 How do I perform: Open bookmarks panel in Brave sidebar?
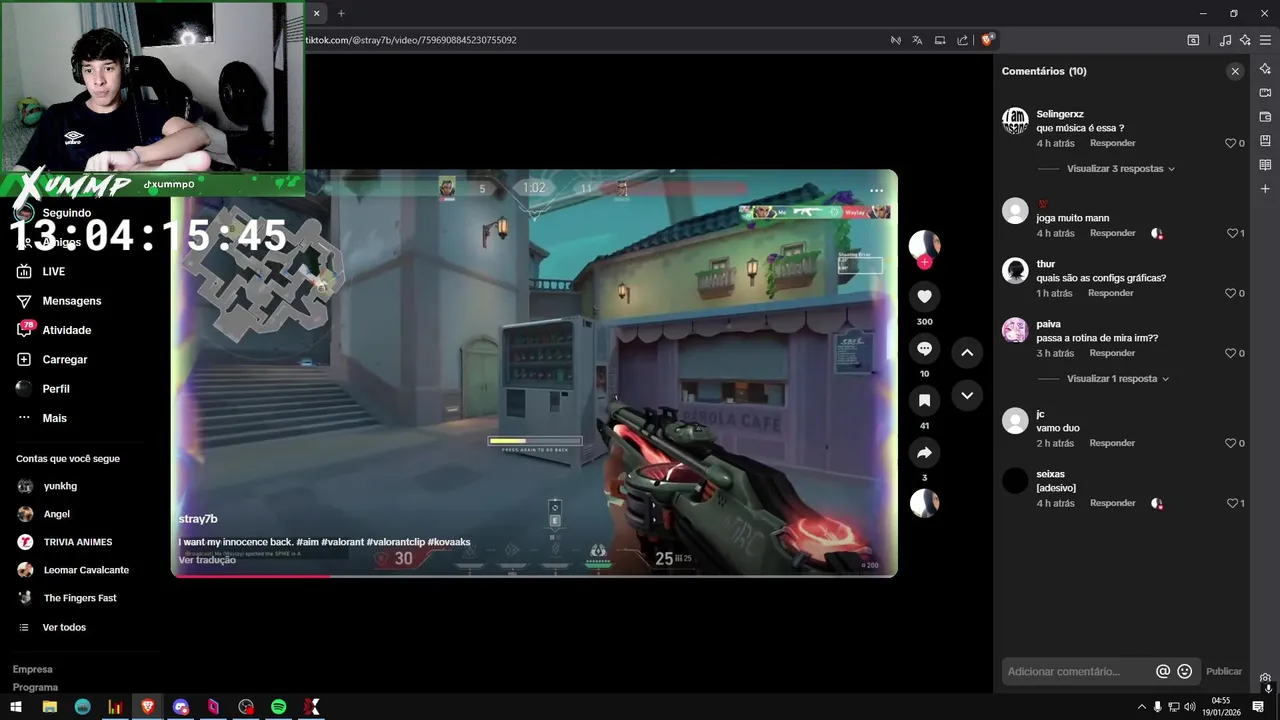pos(1265,141)
